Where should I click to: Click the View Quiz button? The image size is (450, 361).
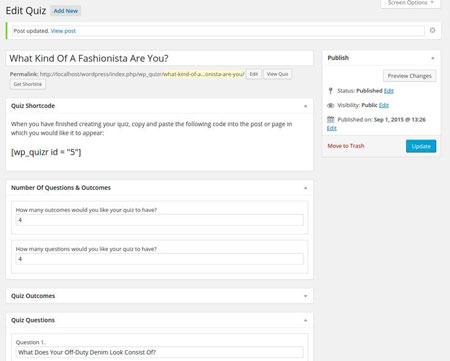point(277,74)
